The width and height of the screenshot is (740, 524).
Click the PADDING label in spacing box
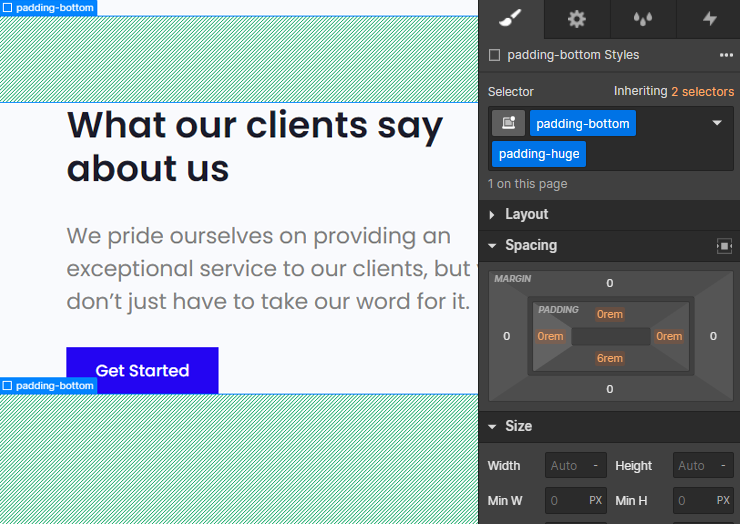[558, 310]
